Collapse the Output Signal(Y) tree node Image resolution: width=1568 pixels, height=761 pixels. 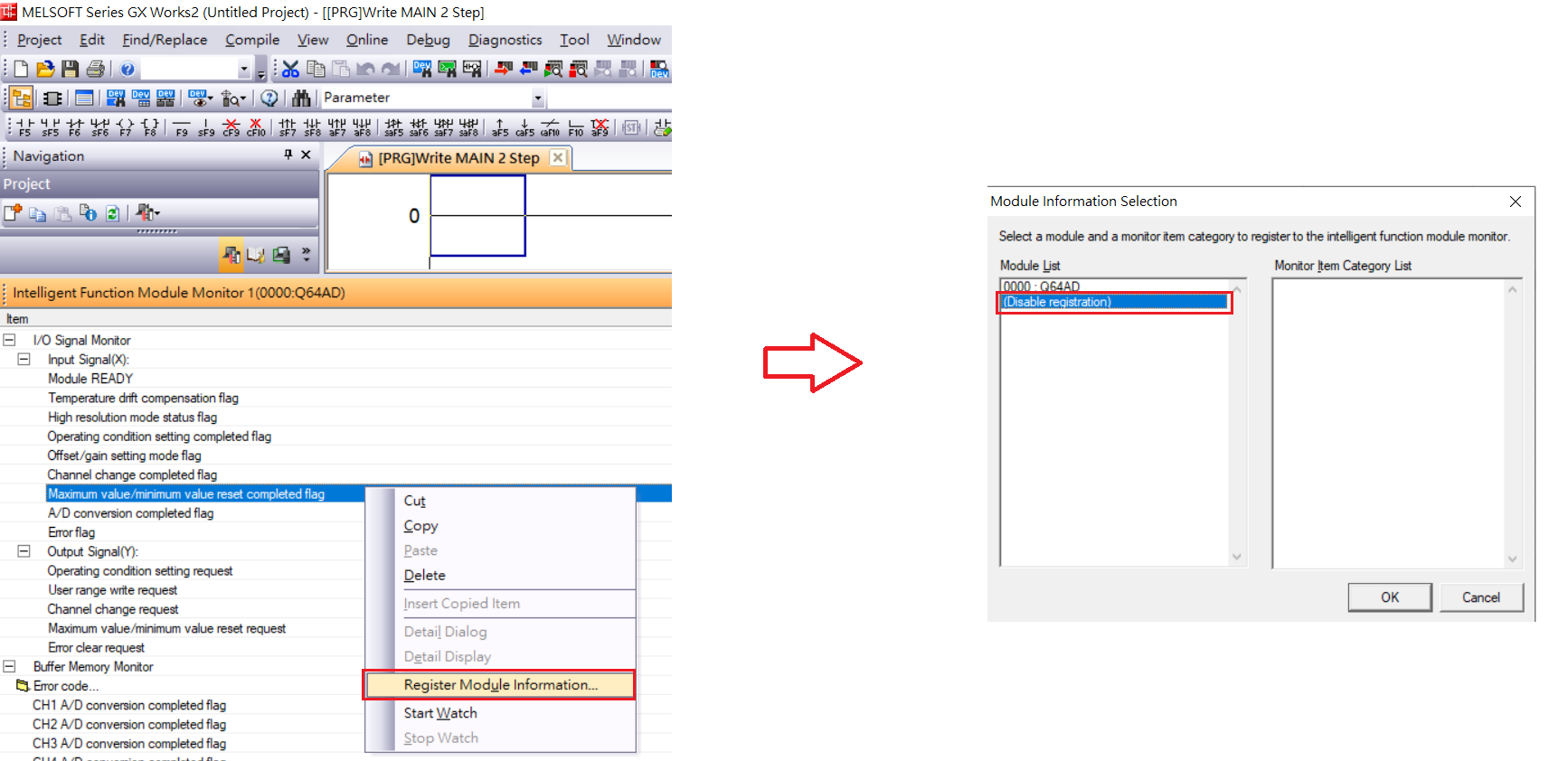tap(24, 551)
